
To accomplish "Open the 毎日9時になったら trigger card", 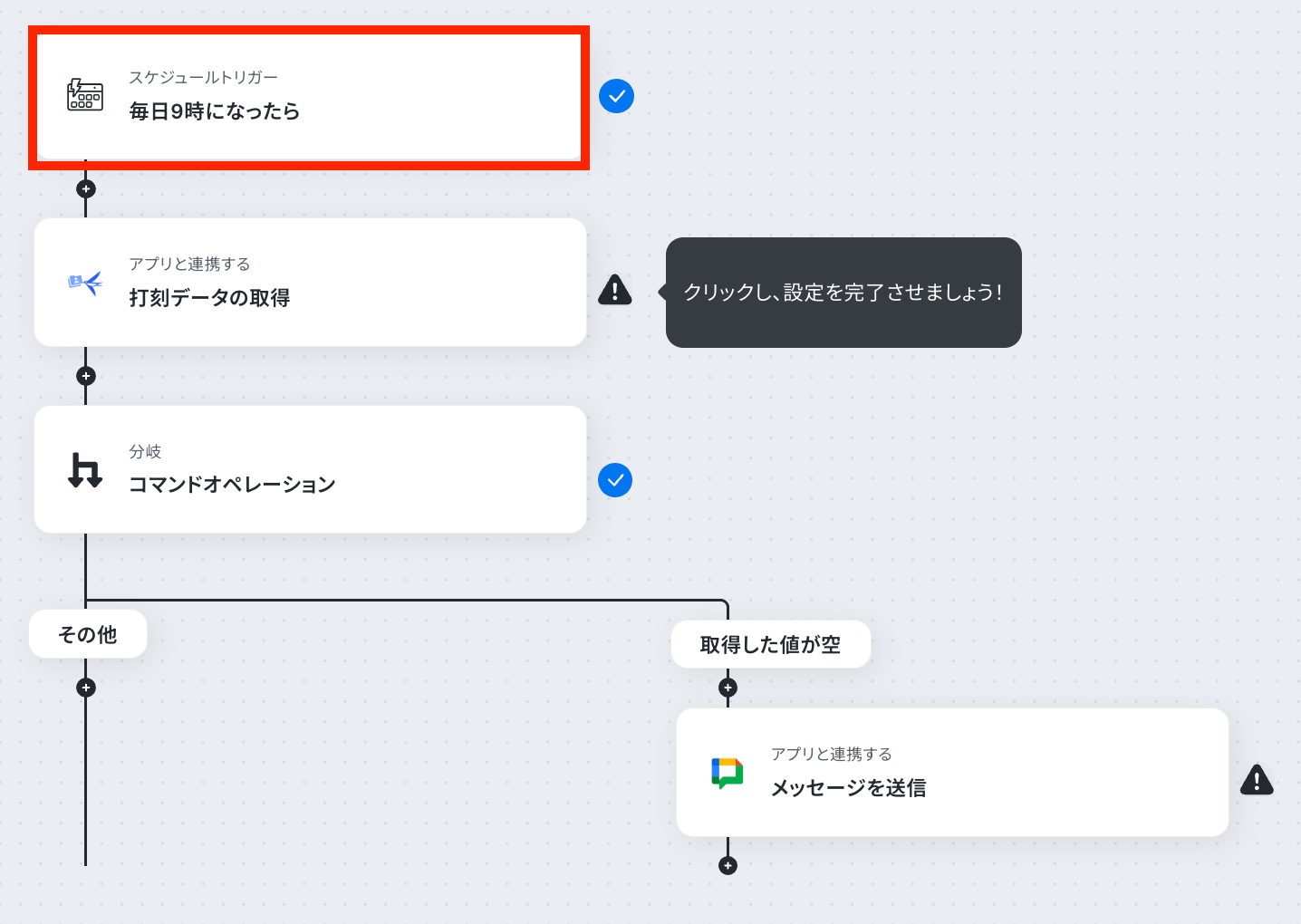I will tap(309, 97).
